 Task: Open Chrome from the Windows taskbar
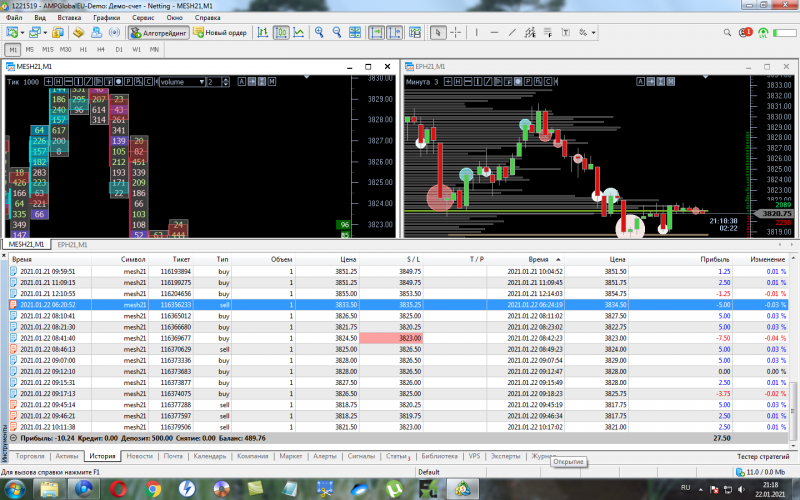click(x=153, y=489)
